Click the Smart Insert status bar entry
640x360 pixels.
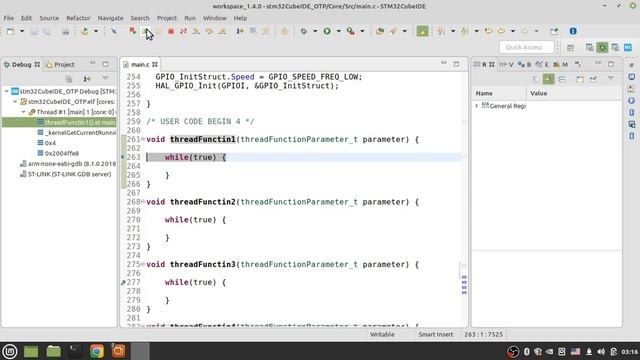click(436, 335)
